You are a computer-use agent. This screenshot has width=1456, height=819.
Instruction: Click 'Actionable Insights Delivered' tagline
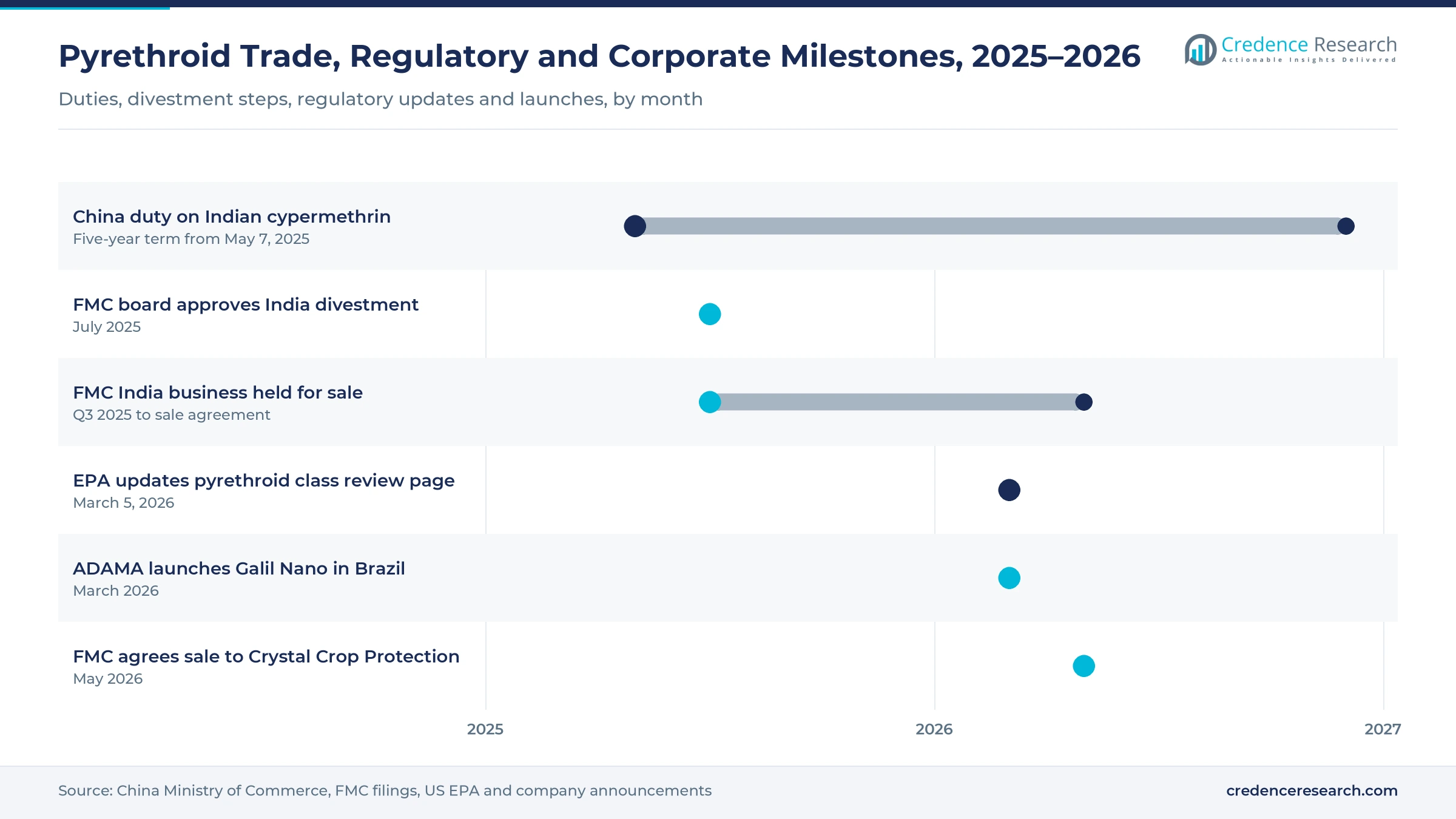(1309, 60)
